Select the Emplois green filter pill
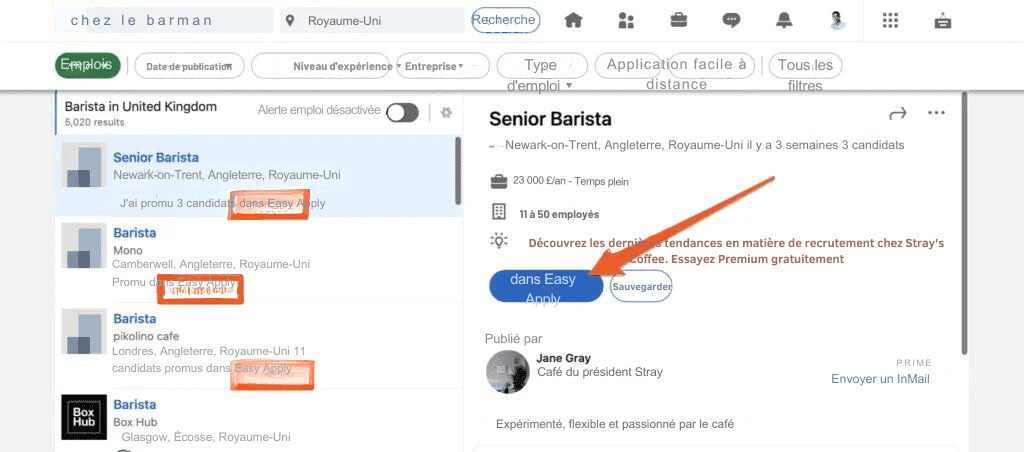1024x452 pixels. coord(88,65)
